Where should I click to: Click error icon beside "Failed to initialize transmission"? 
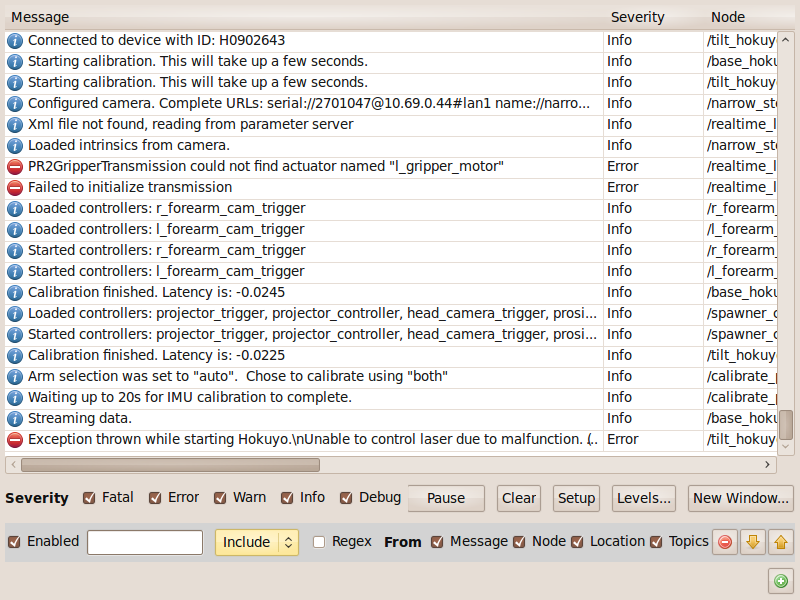(x=15, y=188)
